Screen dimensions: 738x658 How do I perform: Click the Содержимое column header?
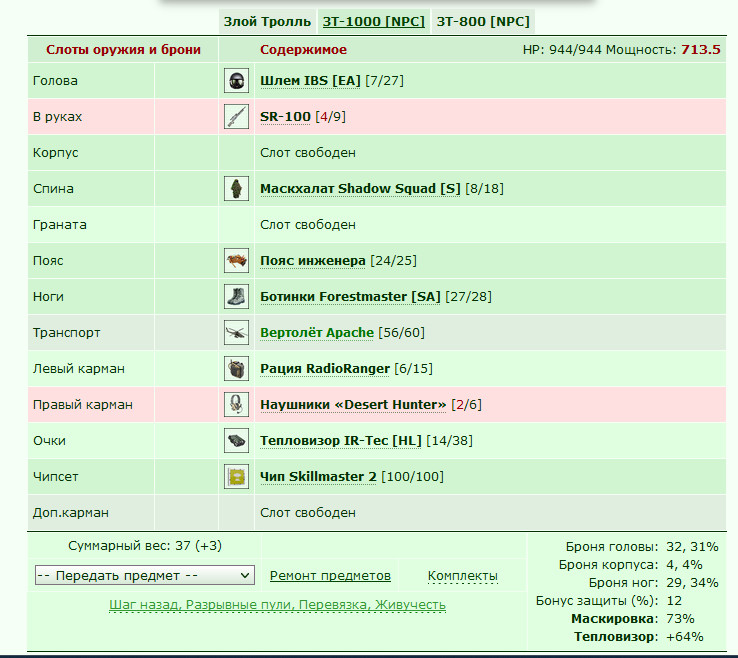click(x=303, y=49)
